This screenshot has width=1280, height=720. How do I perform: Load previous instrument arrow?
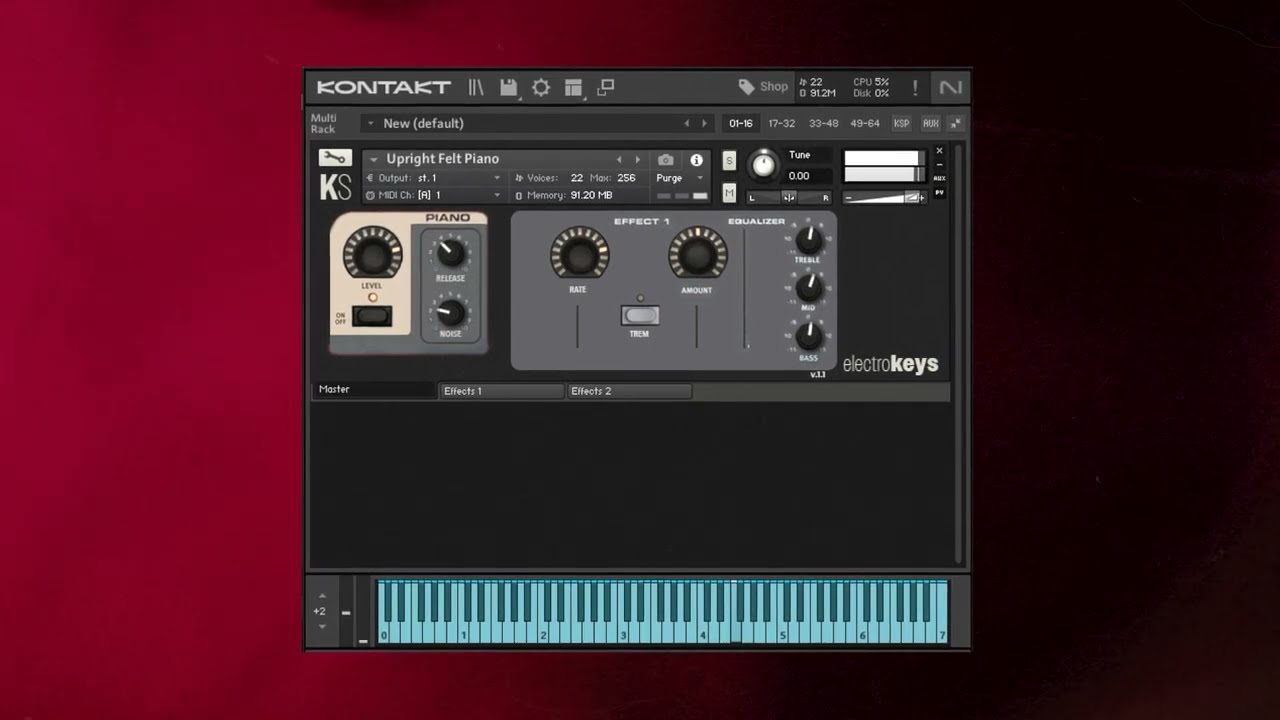(x=619, y=159)
